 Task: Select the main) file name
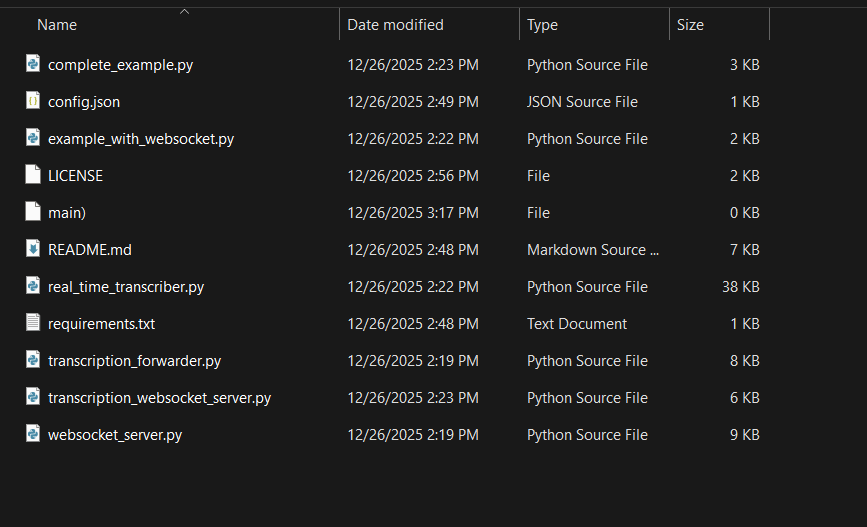coord(67,213)
